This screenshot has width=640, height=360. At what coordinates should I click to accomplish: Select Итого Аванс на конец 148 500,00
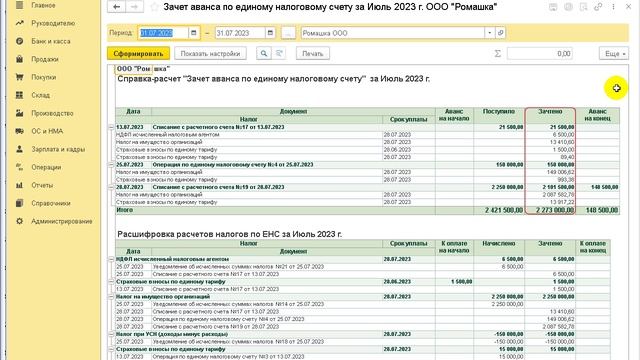tap(598, 210)
